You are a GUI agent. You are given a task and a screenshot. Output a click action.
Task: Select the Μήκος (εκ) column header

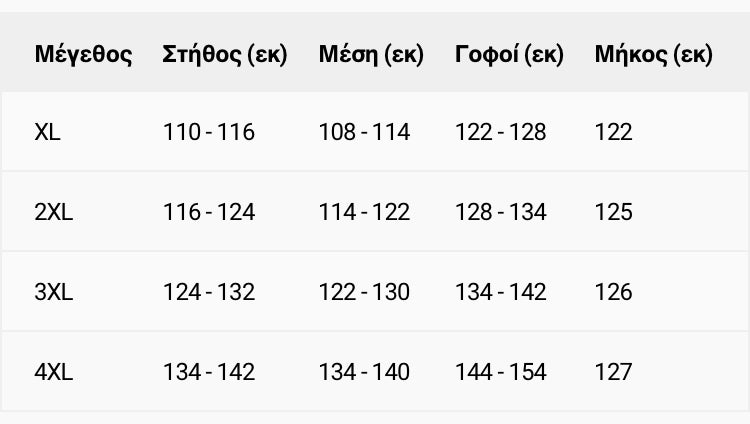653,54
